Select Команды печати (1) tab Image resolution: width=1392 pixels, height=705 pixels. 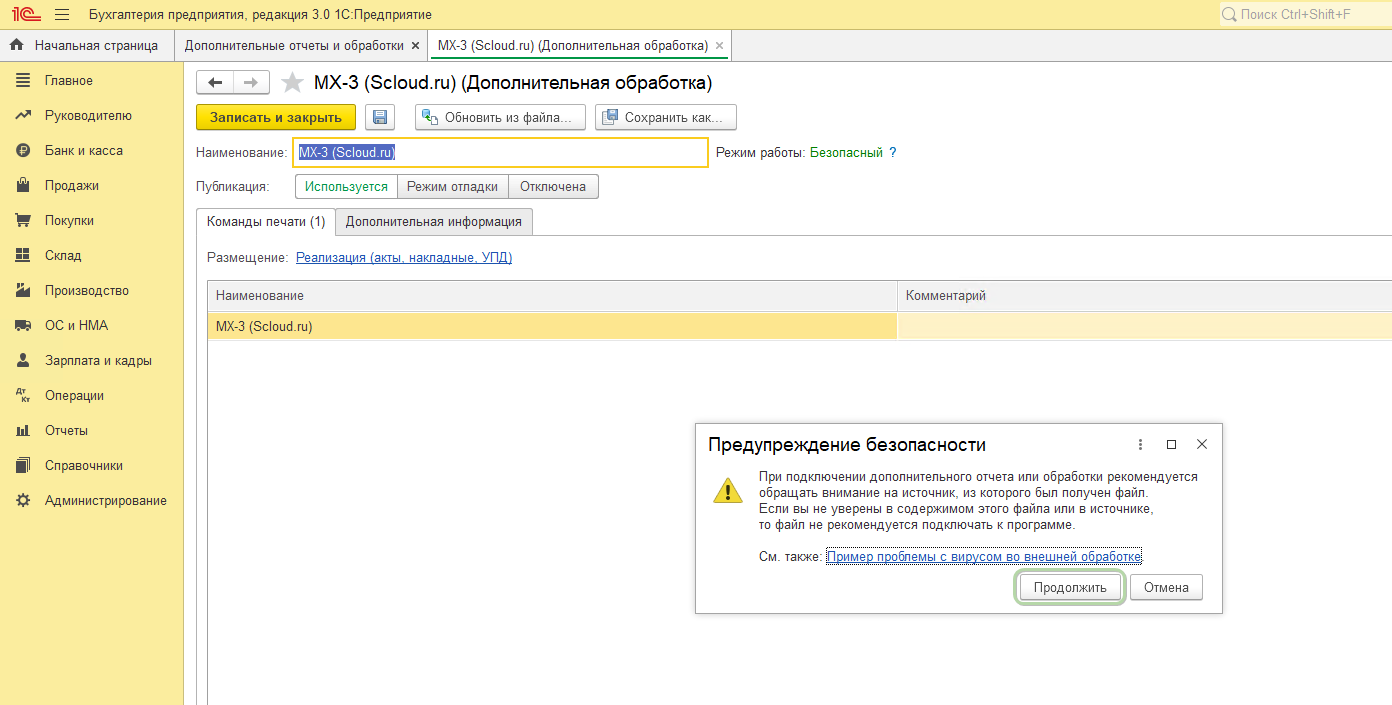[265, 222]
